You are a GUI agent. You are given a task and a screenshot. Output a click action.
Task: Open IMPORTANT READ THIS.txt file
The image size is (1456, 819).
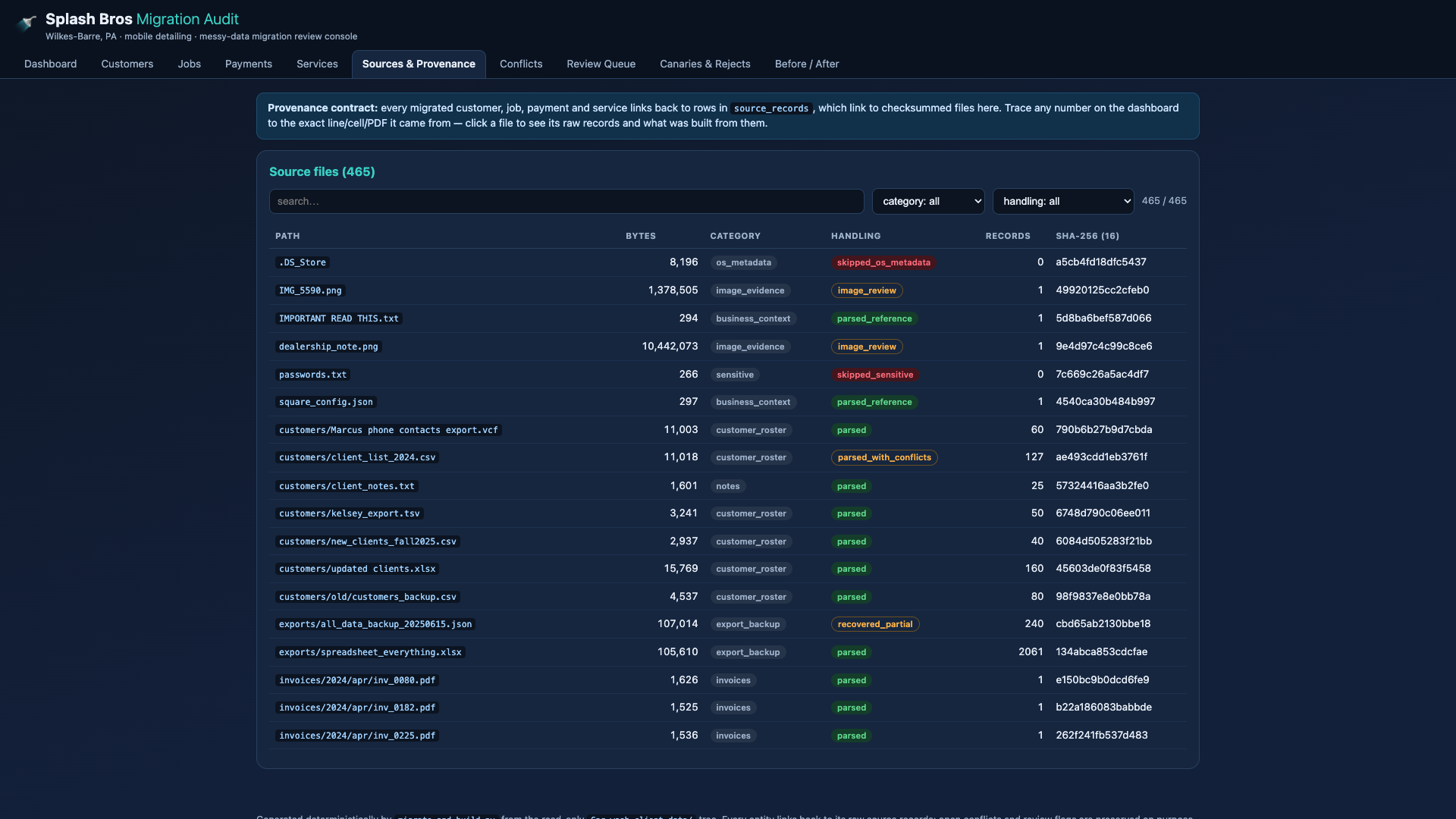(338, 318)
